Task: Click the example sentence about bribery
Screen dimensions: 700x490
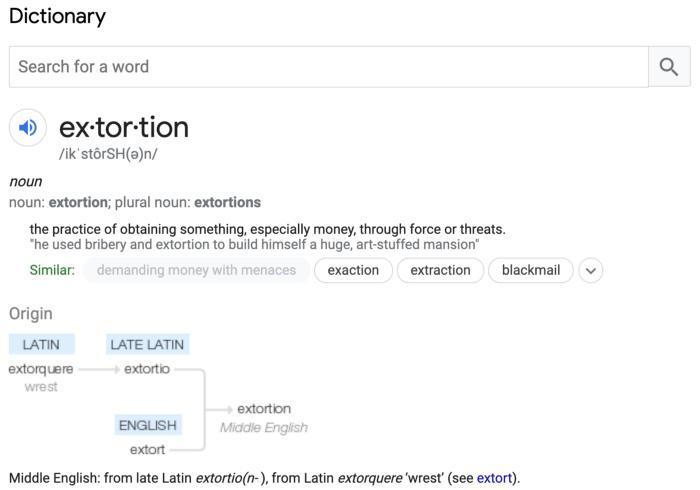Action: click(254, 244)
